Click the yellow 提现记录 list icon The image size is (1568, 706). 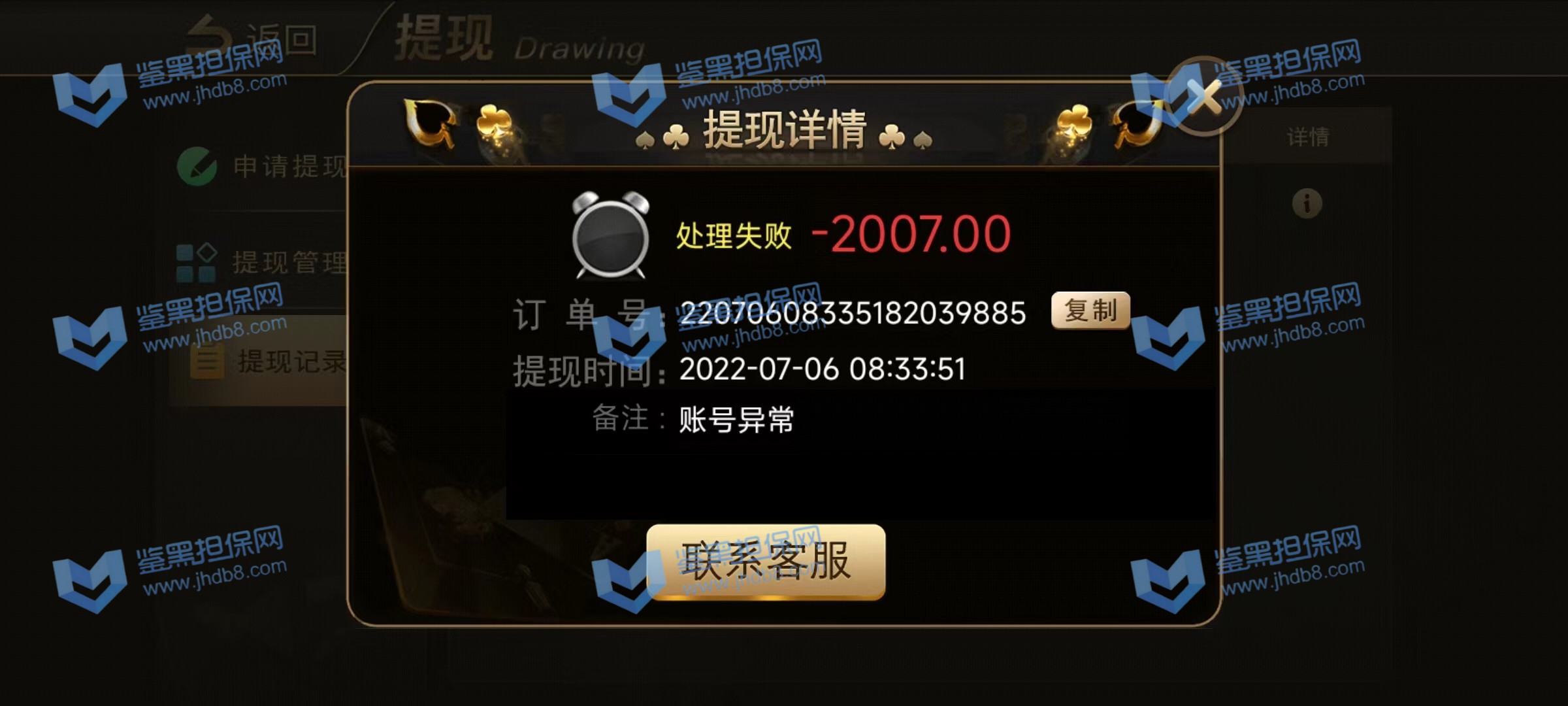click(207, 361)
